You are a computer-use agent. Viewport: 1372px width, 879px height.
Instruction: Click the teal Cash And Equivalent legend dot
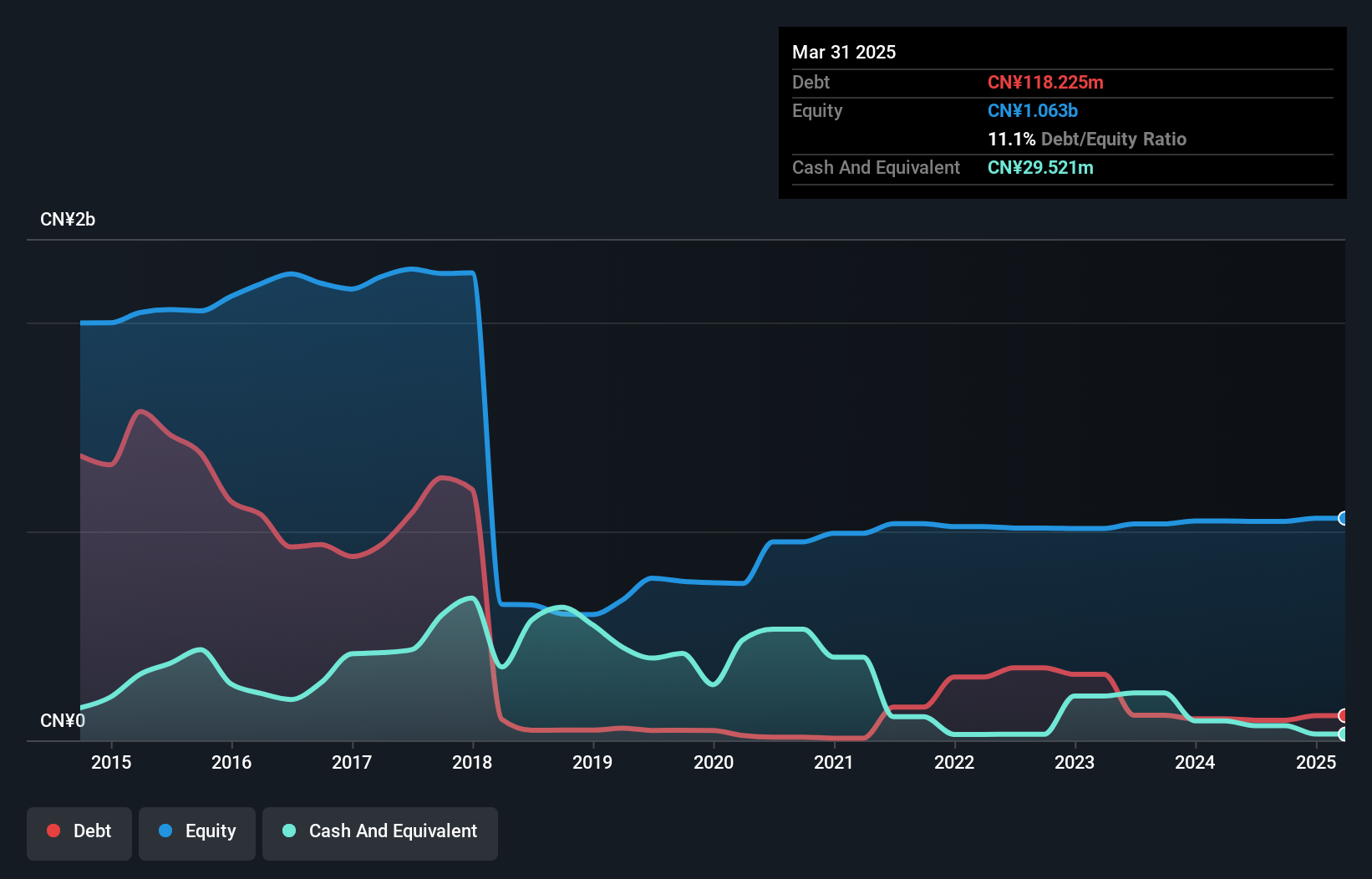pos(289,831)
